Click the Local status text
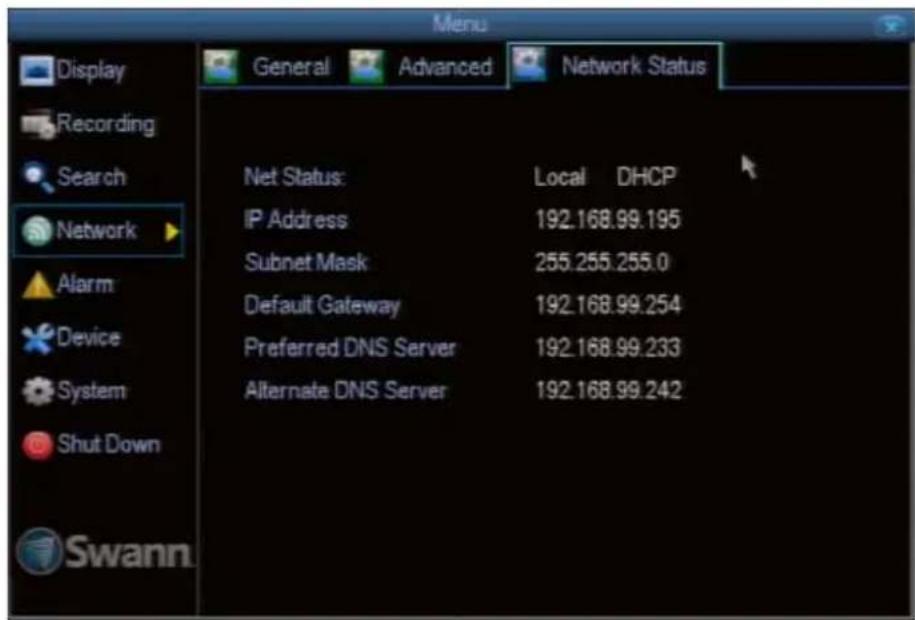 coord(559,177)
